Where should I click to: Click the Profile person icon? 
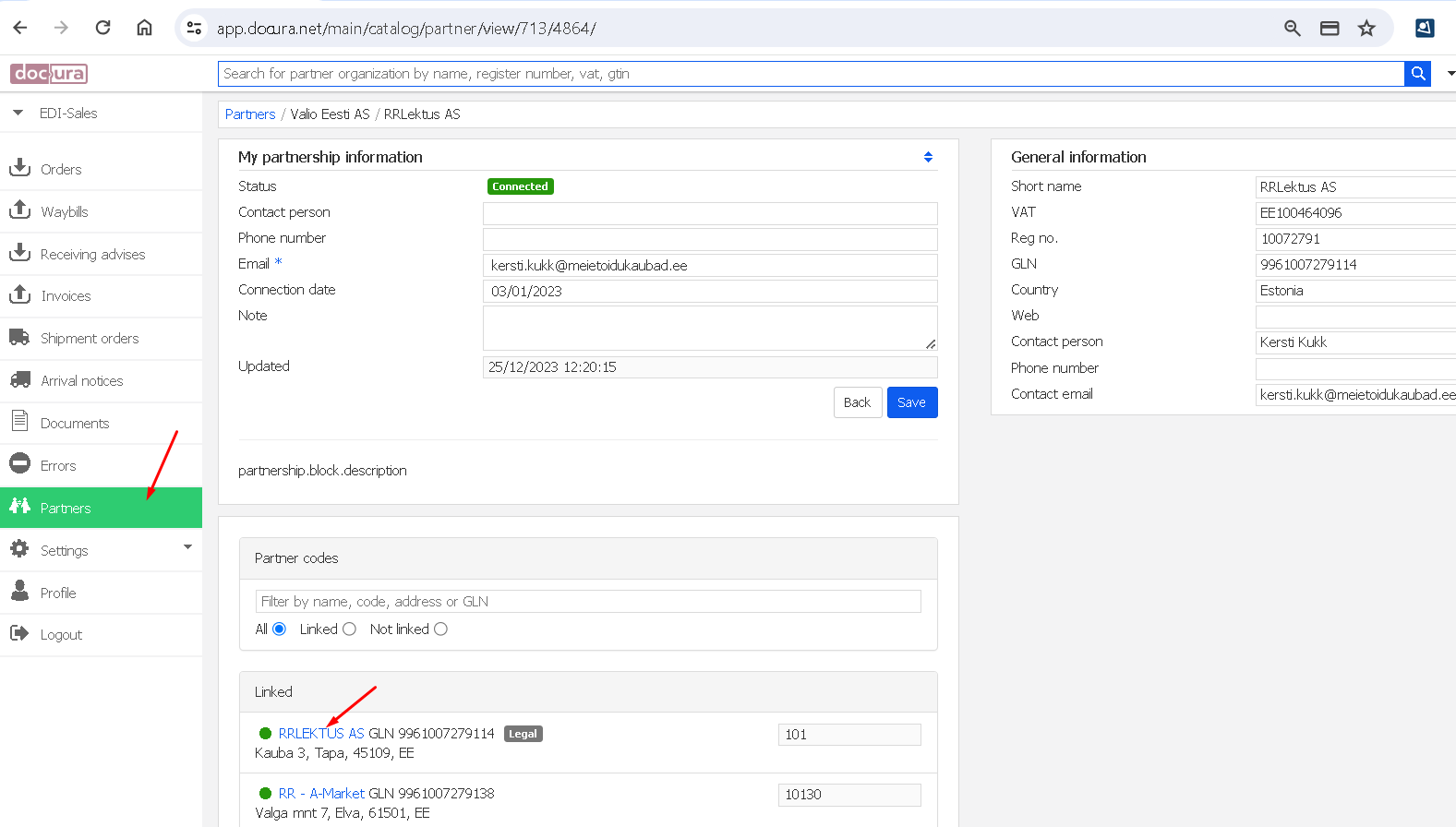point(19,591)
